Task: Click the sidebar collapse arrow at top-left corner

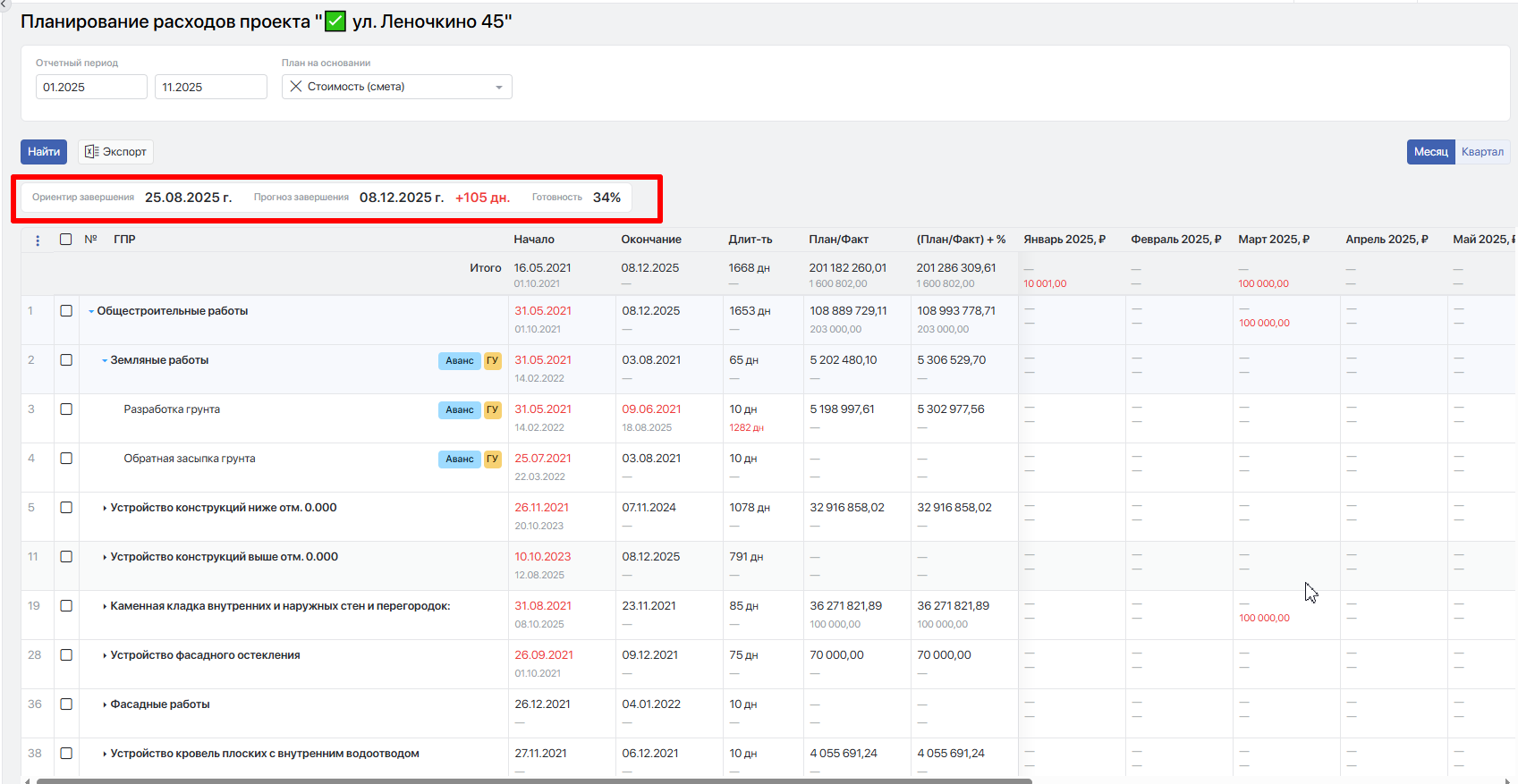Action: [x=4, y=4]
